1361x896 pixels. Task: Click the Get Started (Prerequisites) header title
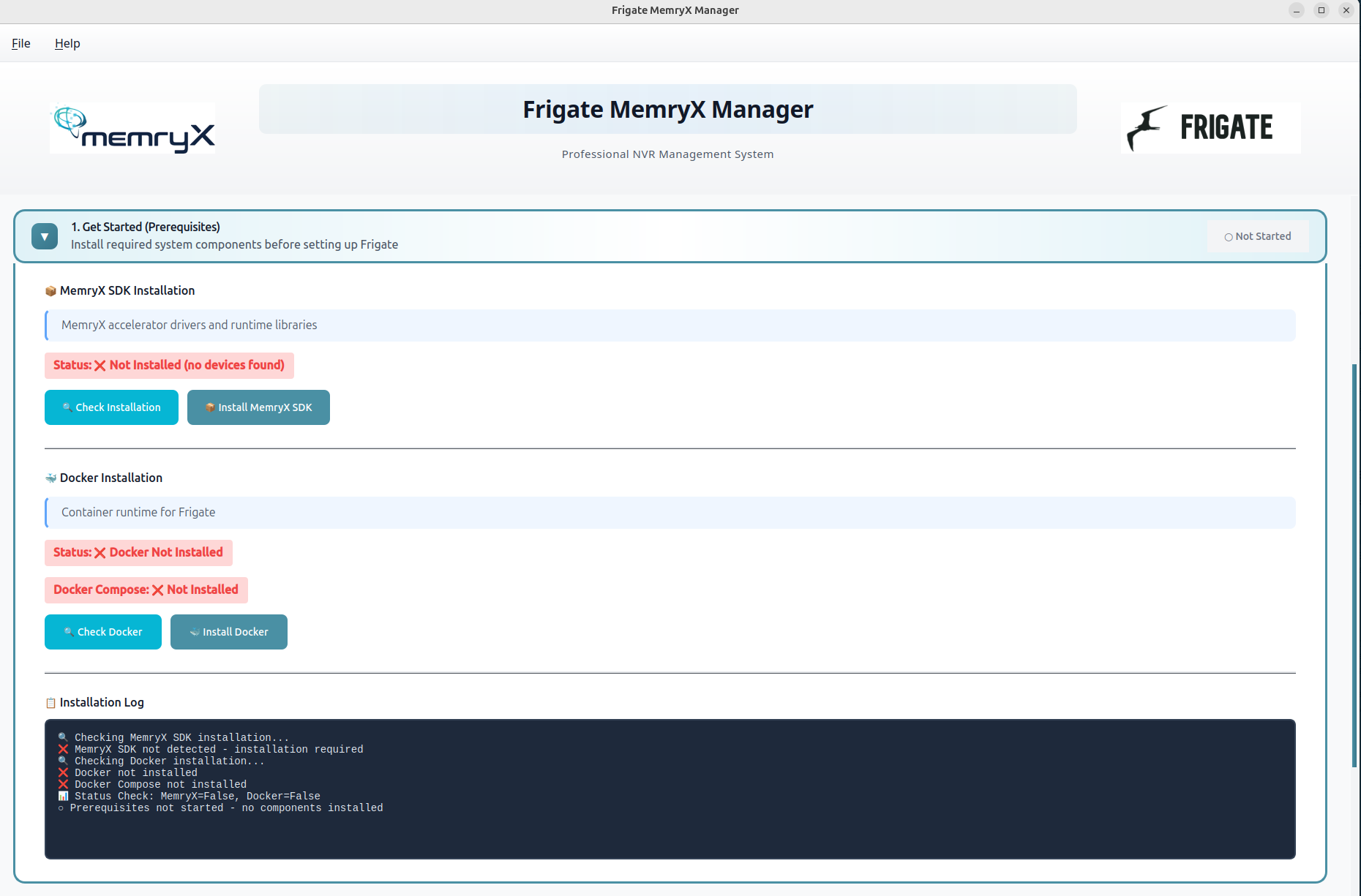146,227
